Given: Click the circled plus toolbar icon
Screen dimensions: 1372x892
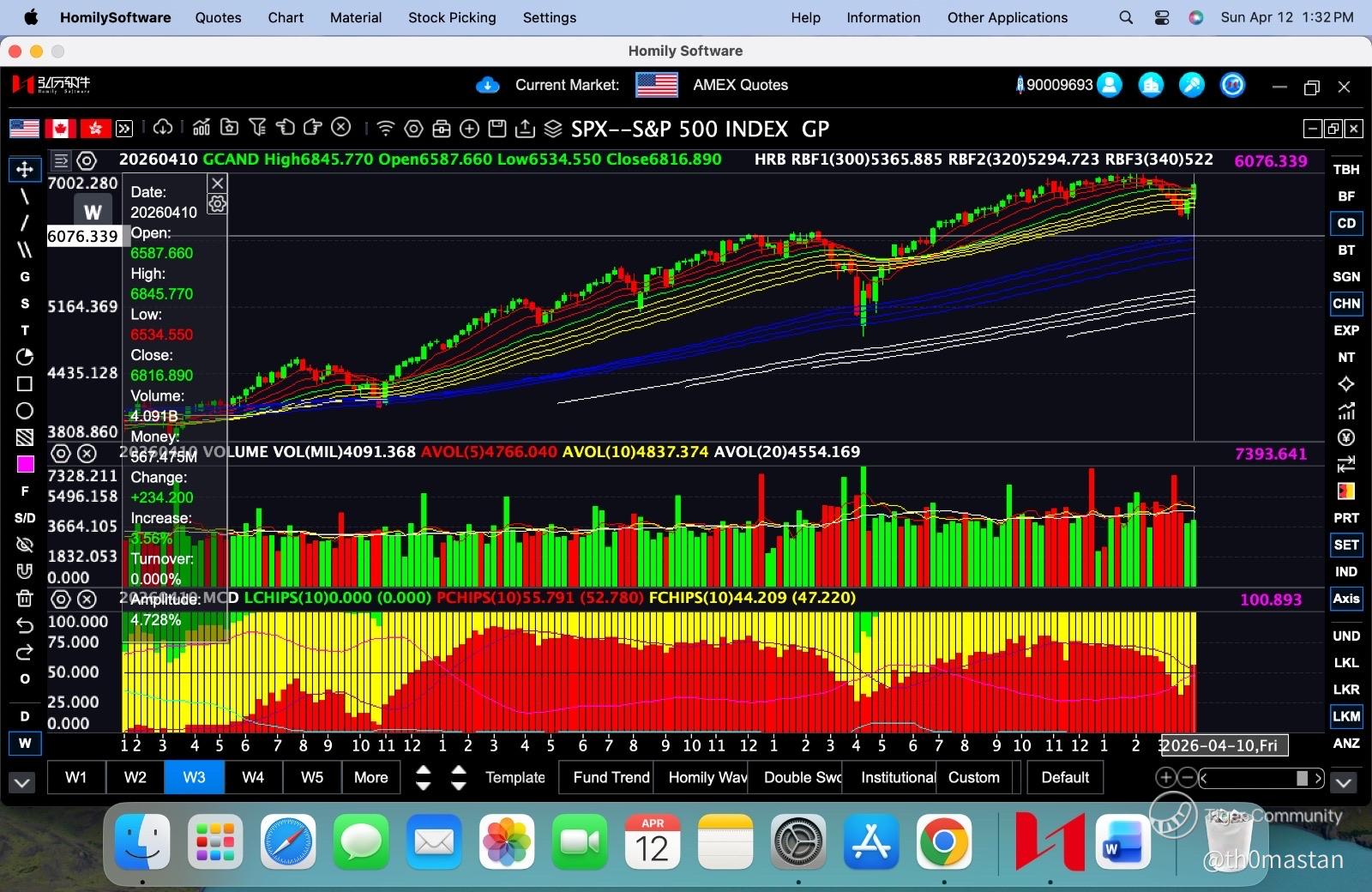Looking at the screenshot, I should tap(469, 129).
